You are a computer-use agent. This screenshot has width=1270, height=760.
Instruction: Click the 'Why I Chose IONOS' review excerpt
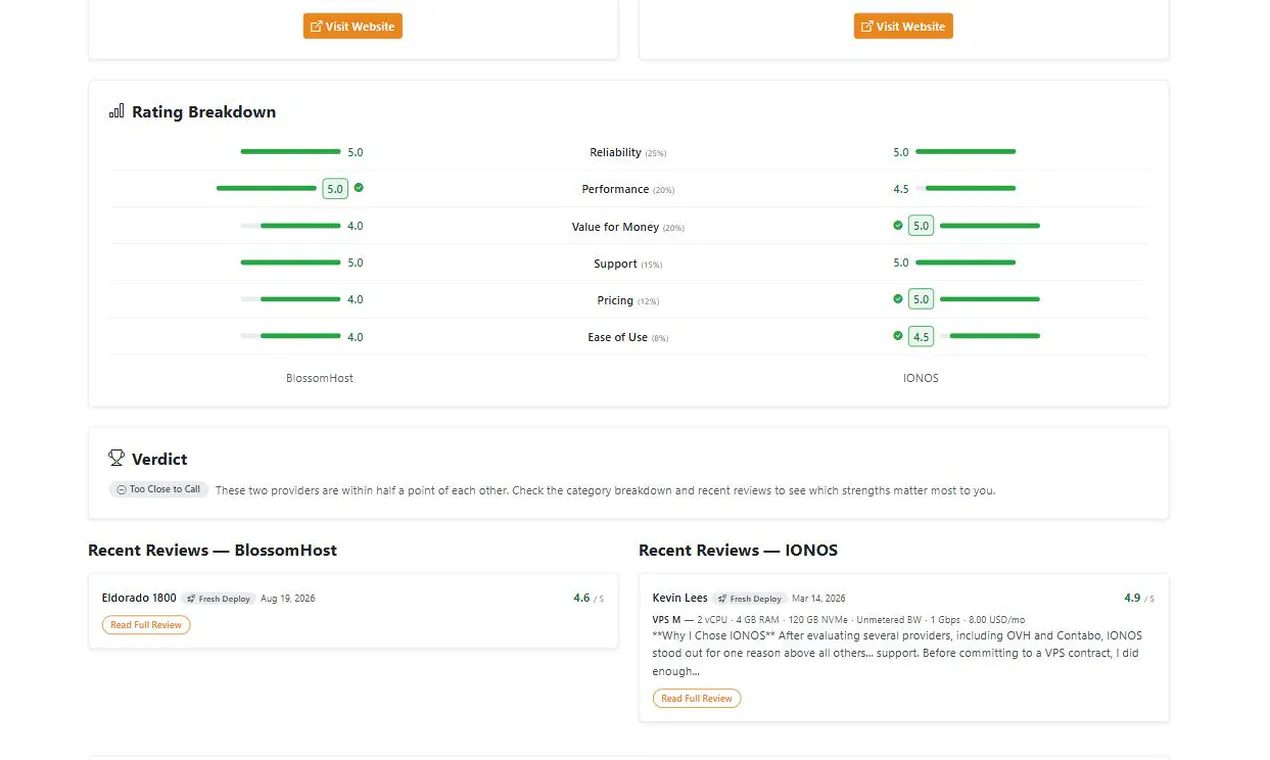pyautogui.click(x=897, y=653)
